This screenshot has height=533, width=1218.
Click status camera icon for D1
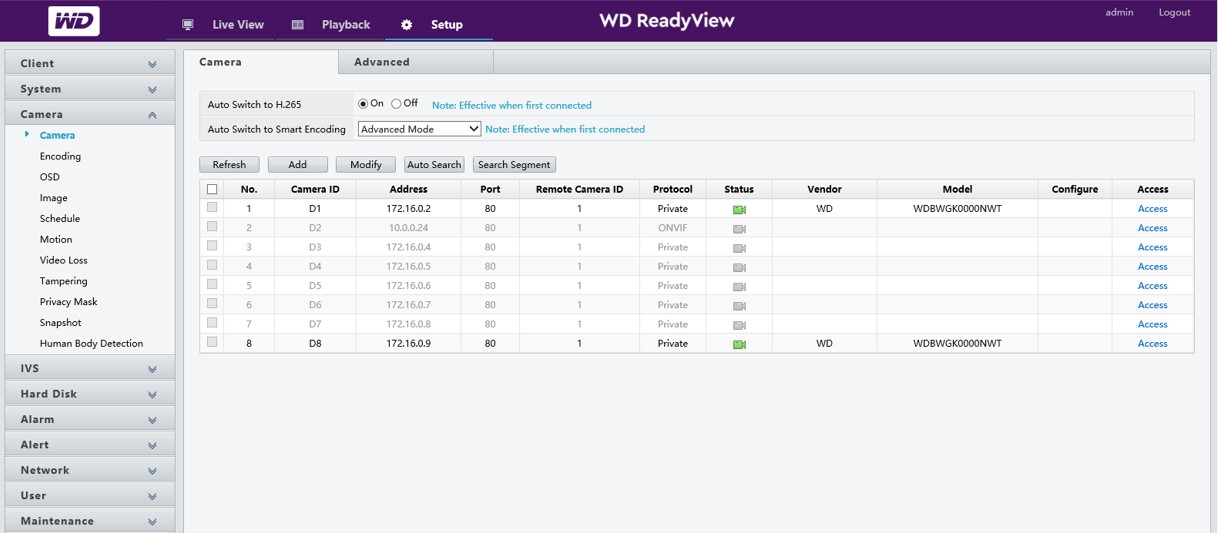coord(739,210)
